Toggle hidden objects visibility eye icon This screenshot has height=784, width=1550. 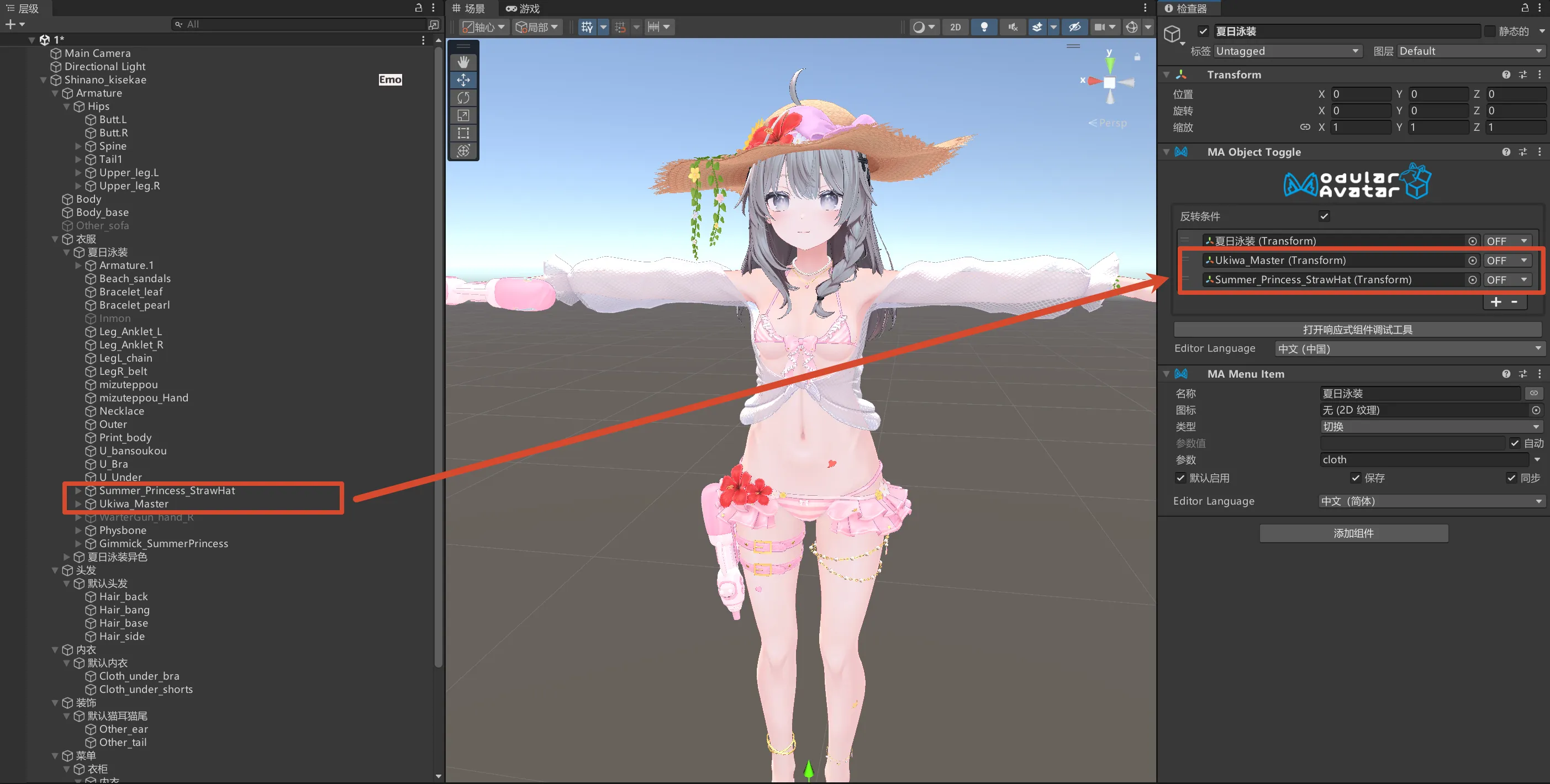[1074, 27]
